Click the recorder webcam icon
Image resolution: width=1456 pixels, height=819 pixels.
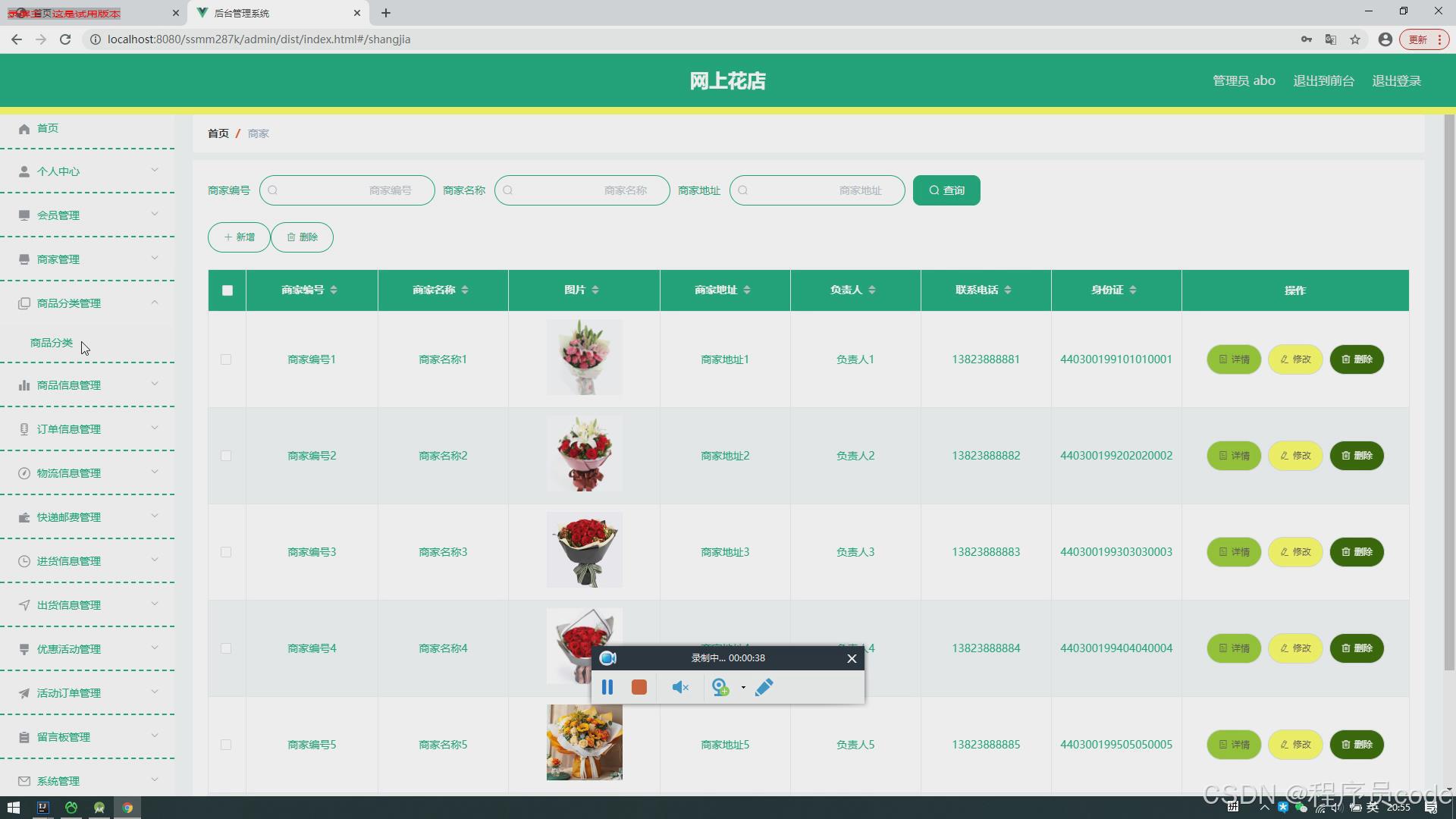coord(720,687)
